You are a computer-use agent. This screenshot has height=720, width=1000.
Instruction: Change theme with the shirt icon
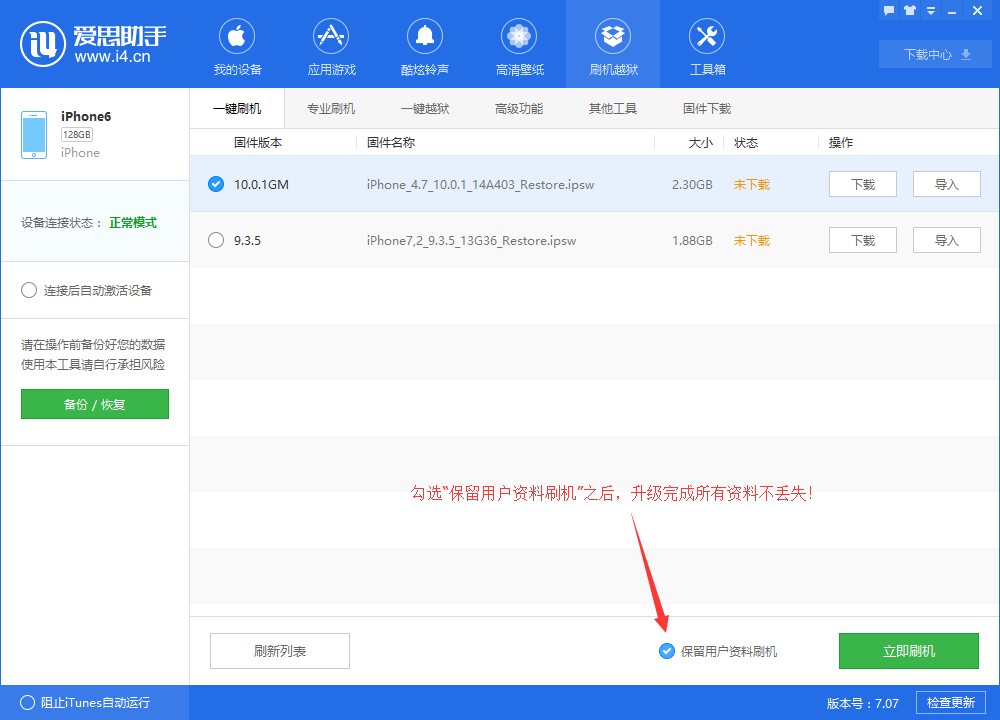(x=910, y=10)
